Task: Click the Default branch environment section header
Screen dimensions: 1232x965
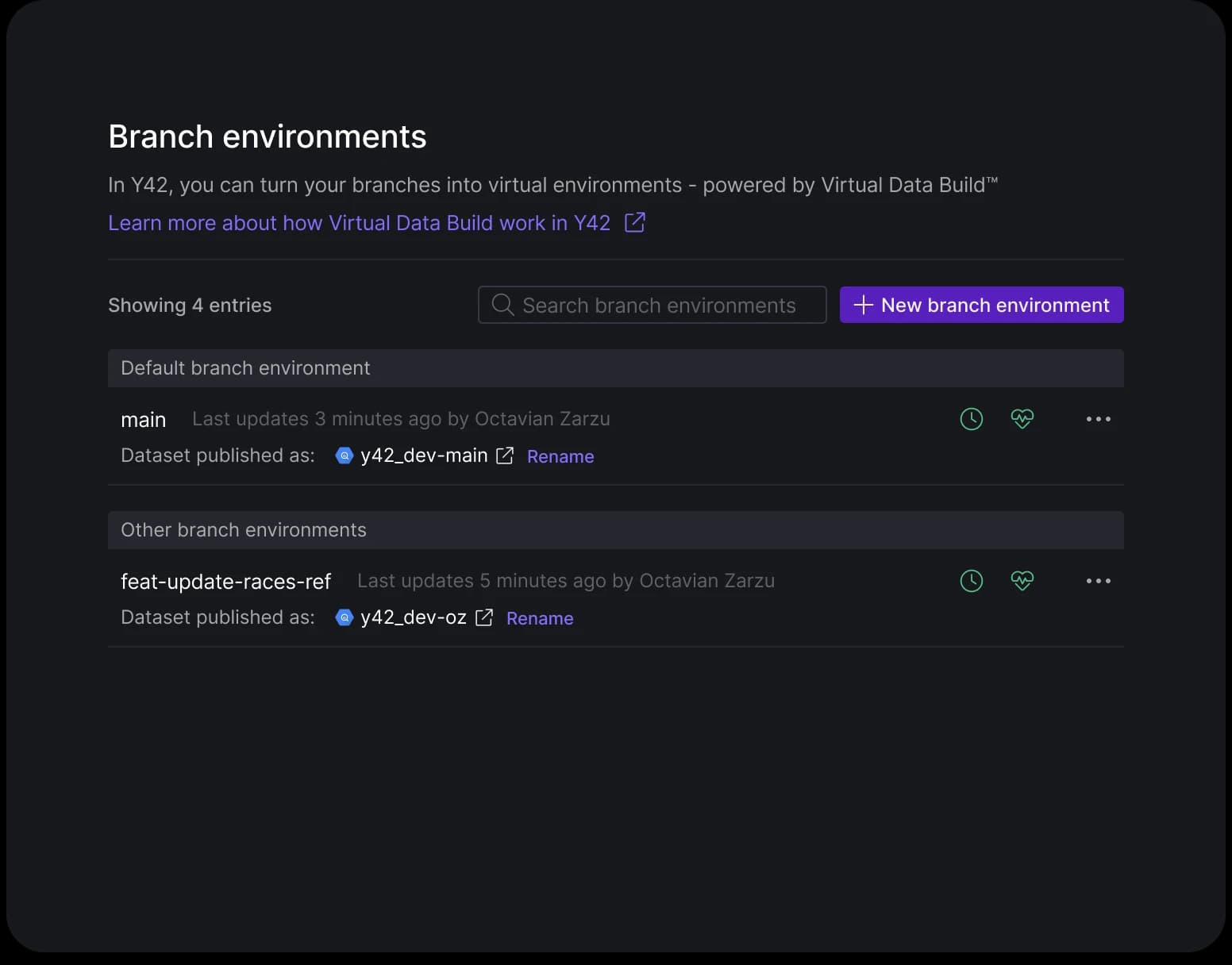Action: 245,367
